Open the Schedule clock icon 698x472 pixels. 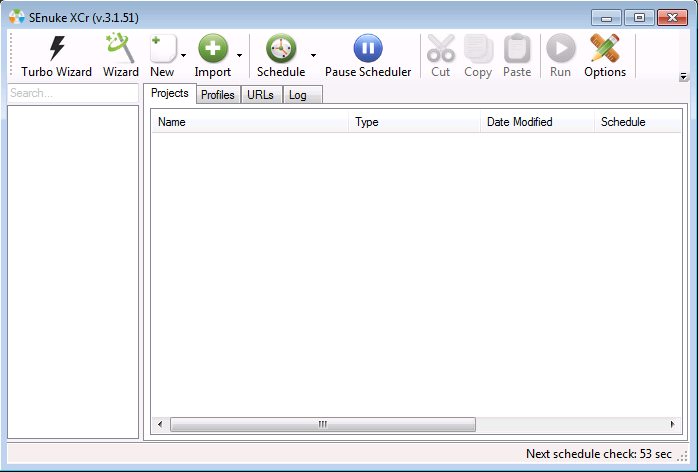pyautogui.click(x=281, y=48)
